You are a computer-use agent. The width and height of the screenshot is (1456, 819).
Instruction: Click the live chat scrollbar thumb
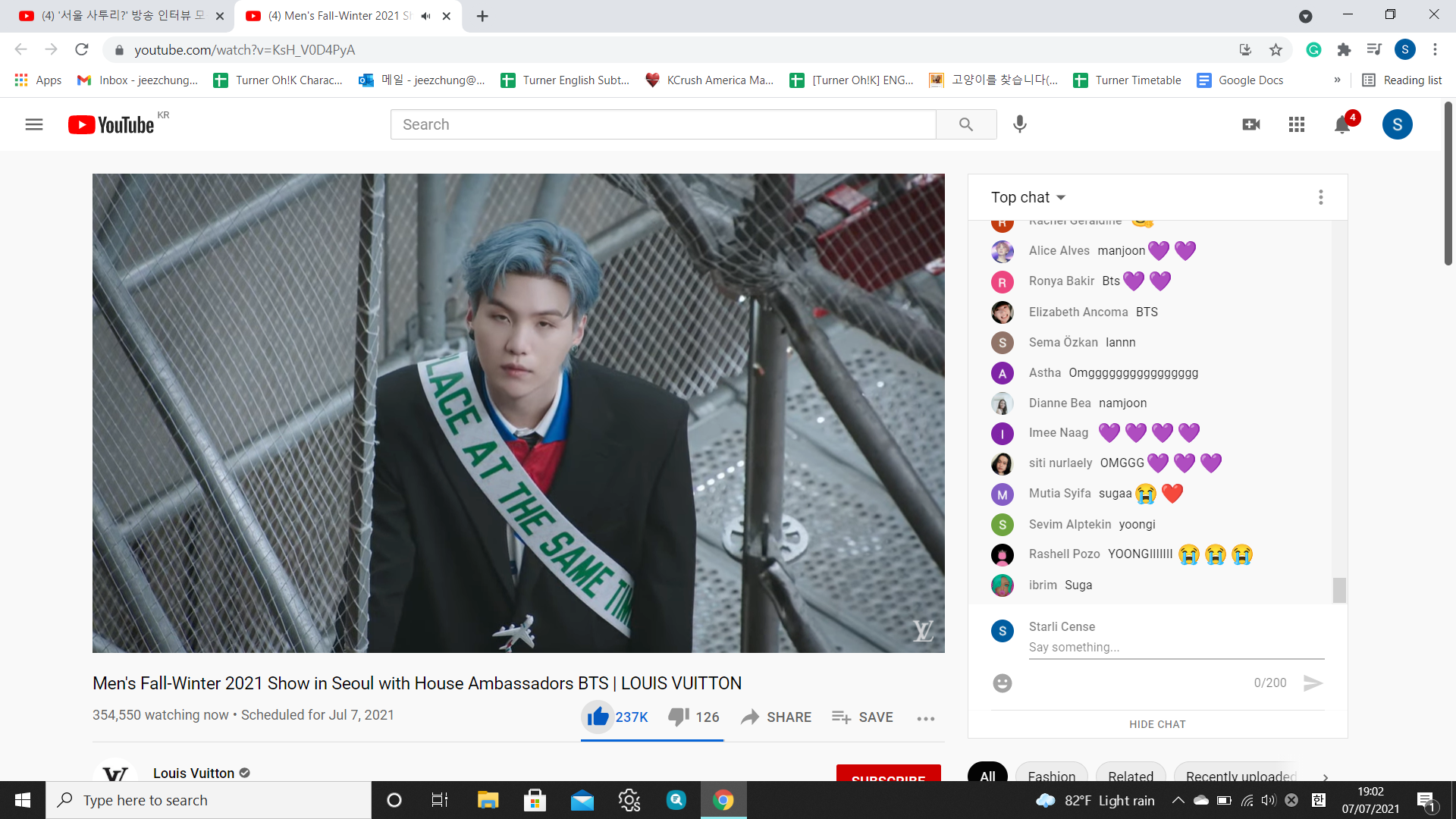click(x=1340, y=590)
